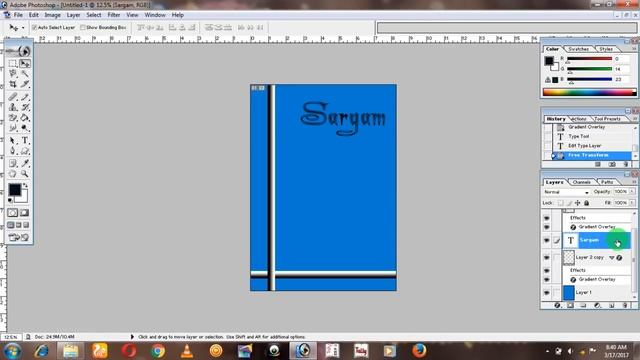The image size is (640, 360).
Task: Open Color panel options menu arrow
Action: point(634,49)
